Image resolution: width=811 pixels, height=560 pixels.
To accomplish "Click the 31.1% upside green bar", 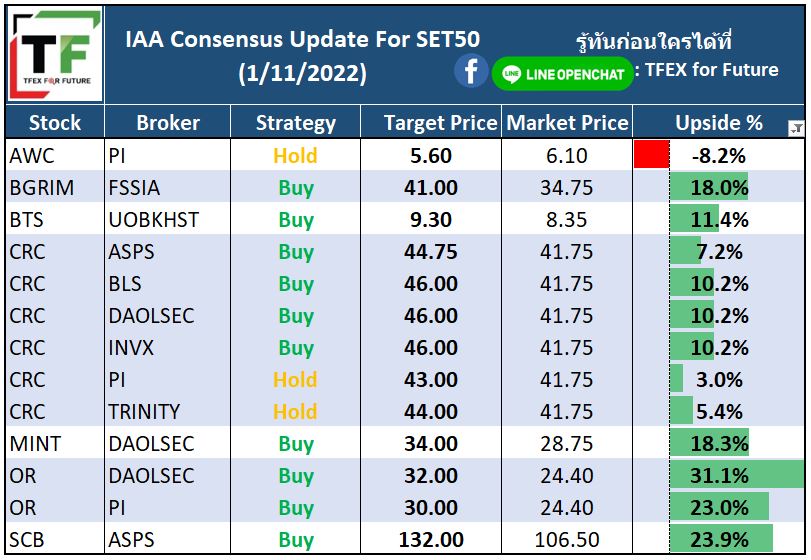I will [x=737, y=475].
